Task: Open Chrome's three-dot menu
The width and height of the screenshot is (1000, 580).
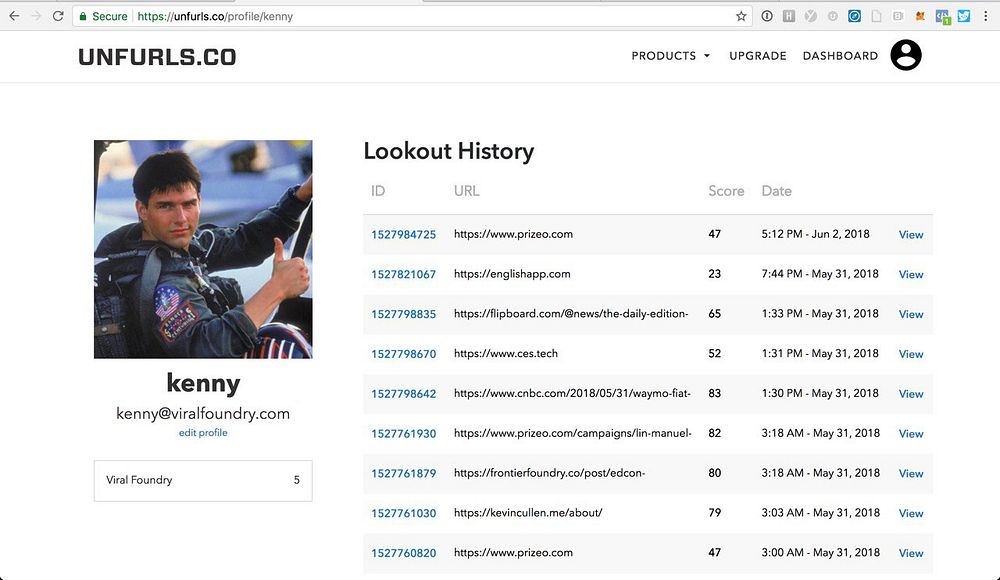Action: coord(986,16)
